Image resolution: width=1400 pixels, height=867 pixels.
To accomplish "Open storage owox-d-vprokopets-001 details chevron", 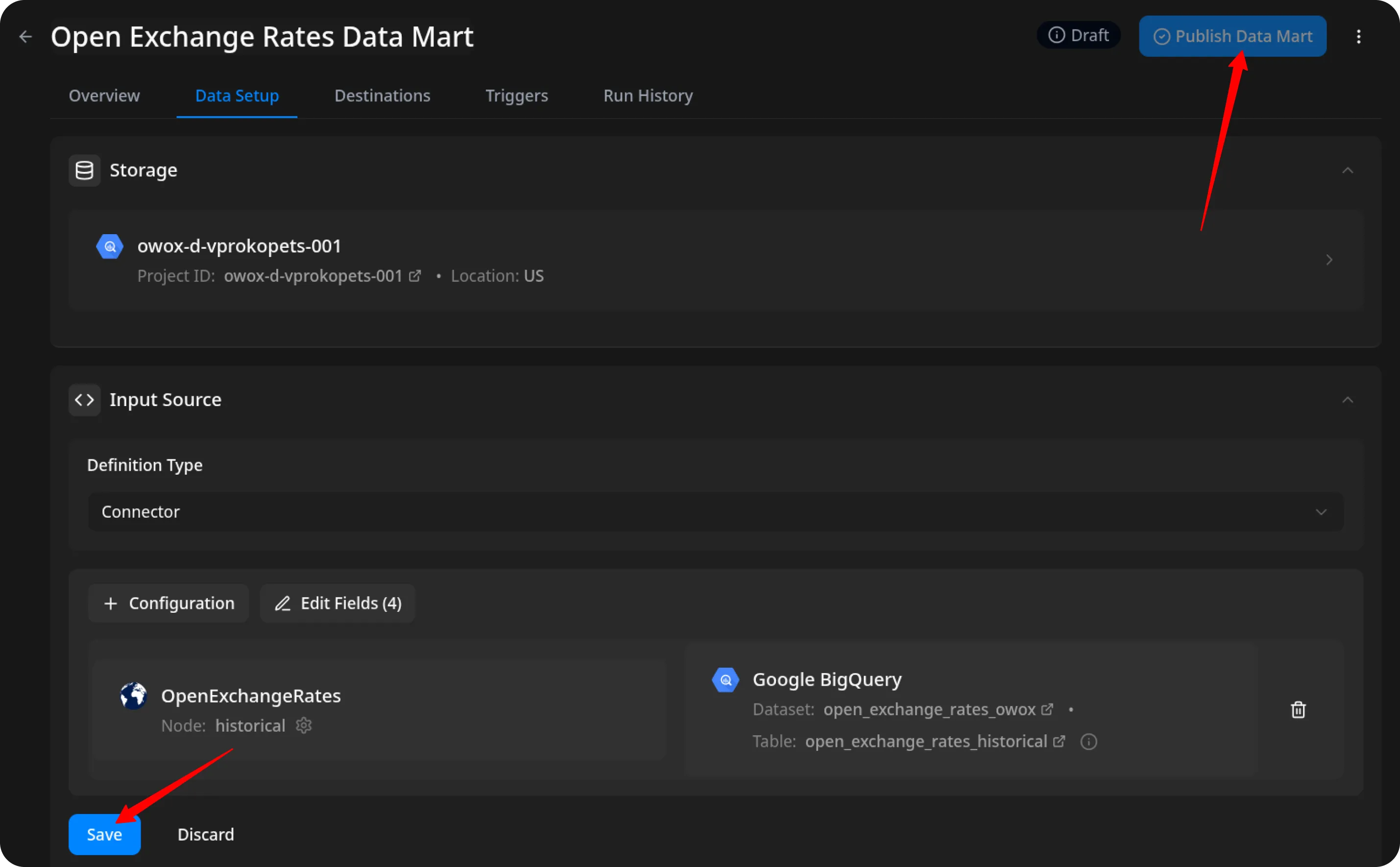I will click(x=1329, y=260).
